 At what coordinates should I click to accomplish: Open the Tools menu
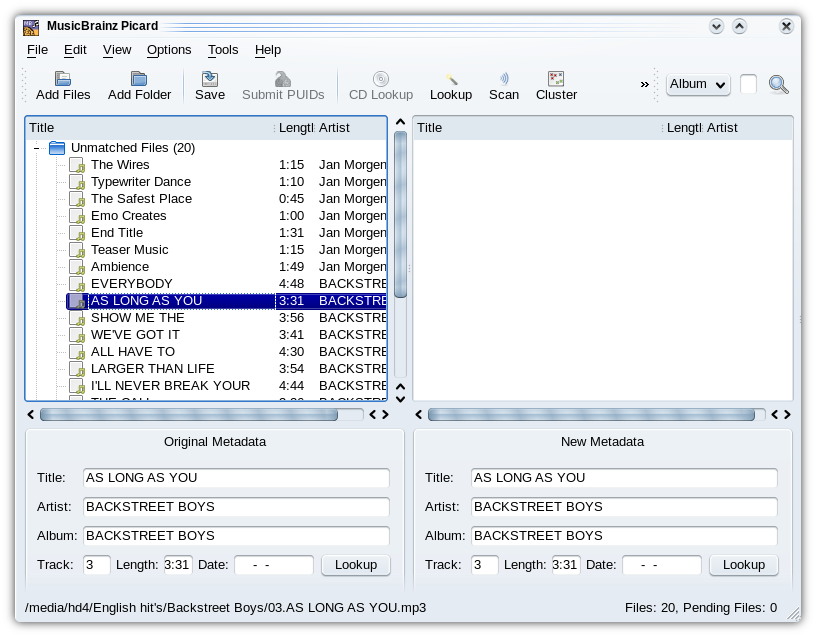[x=223, y=50]
